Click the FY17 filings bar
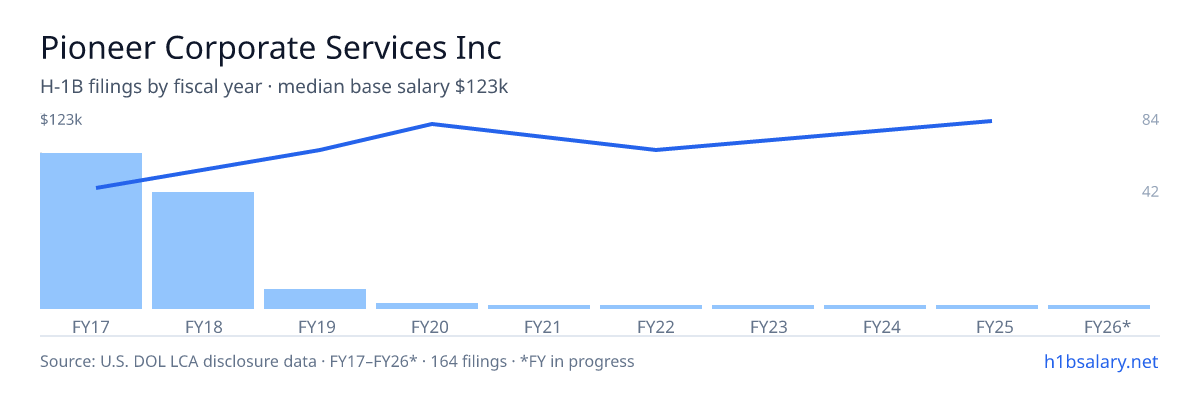Screen dimensions: 1200x400 (91, 231)
